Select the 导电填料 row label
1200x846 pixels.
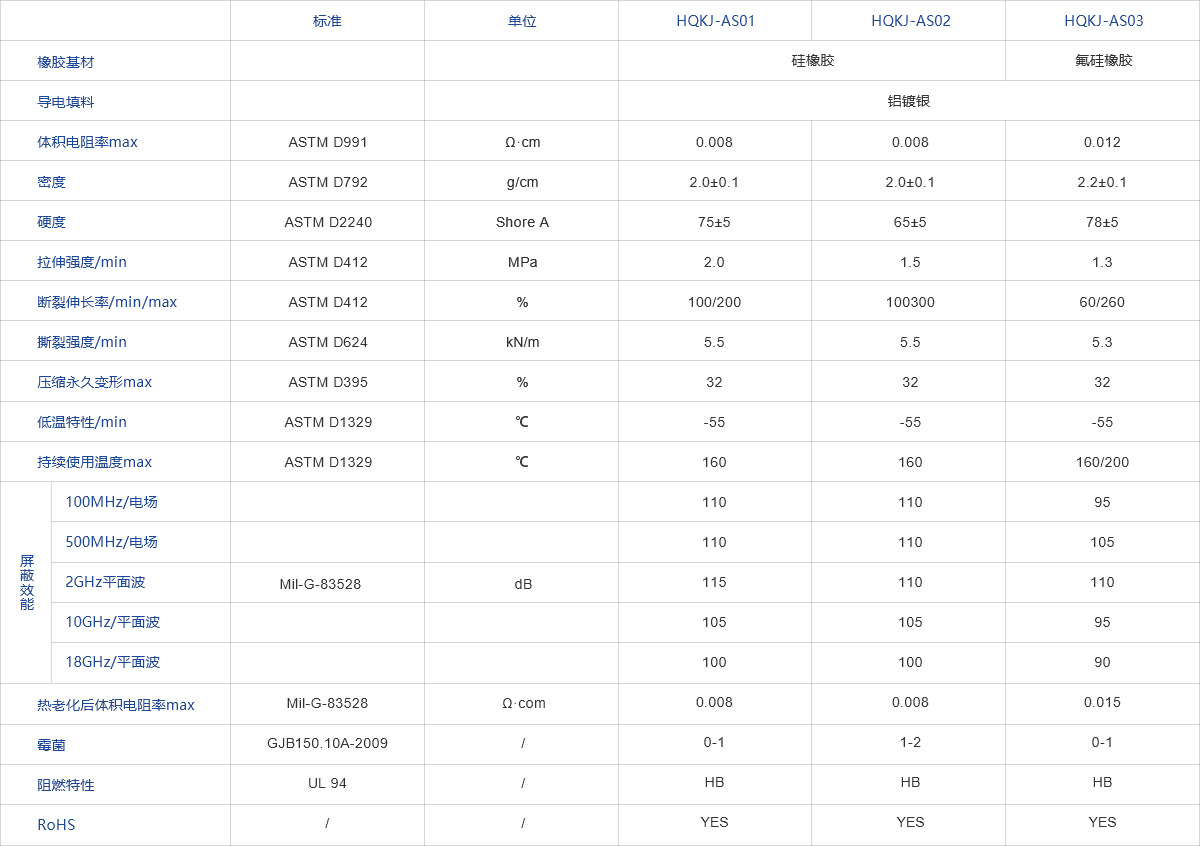pos(66,102)
